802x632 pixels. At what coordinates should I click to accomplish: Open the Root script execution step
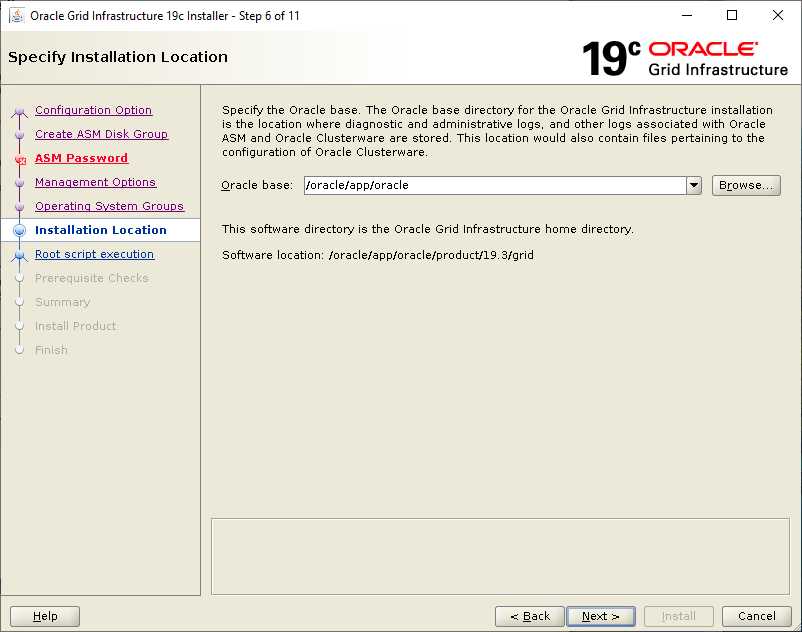pos(94,254)
